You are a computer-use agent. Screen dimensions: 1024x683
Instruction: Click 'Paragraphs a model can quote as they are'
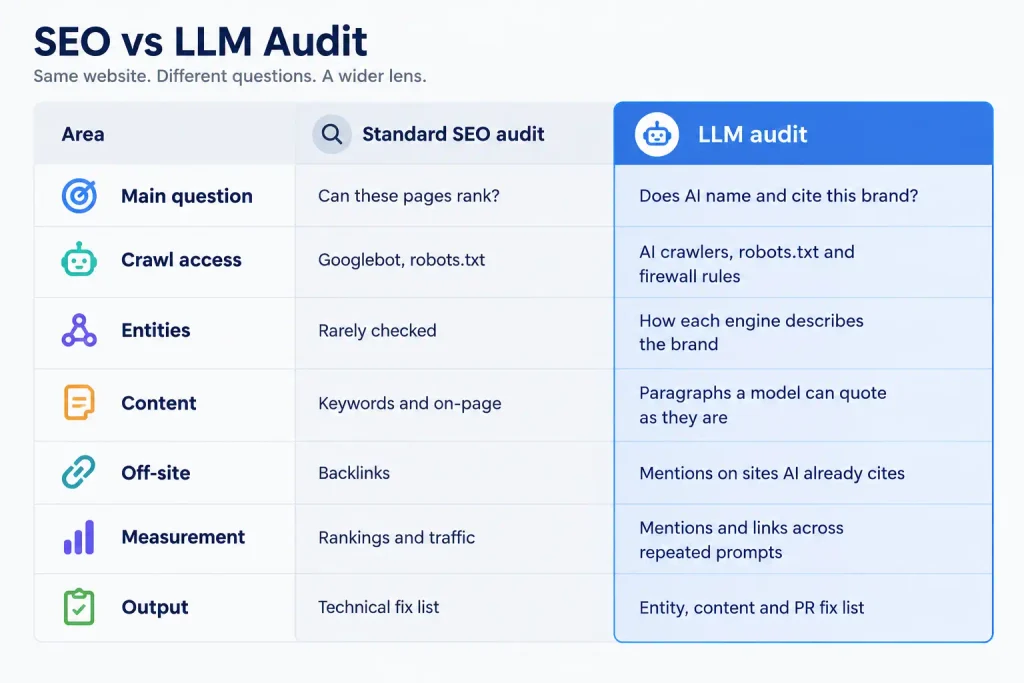(763, 405)
